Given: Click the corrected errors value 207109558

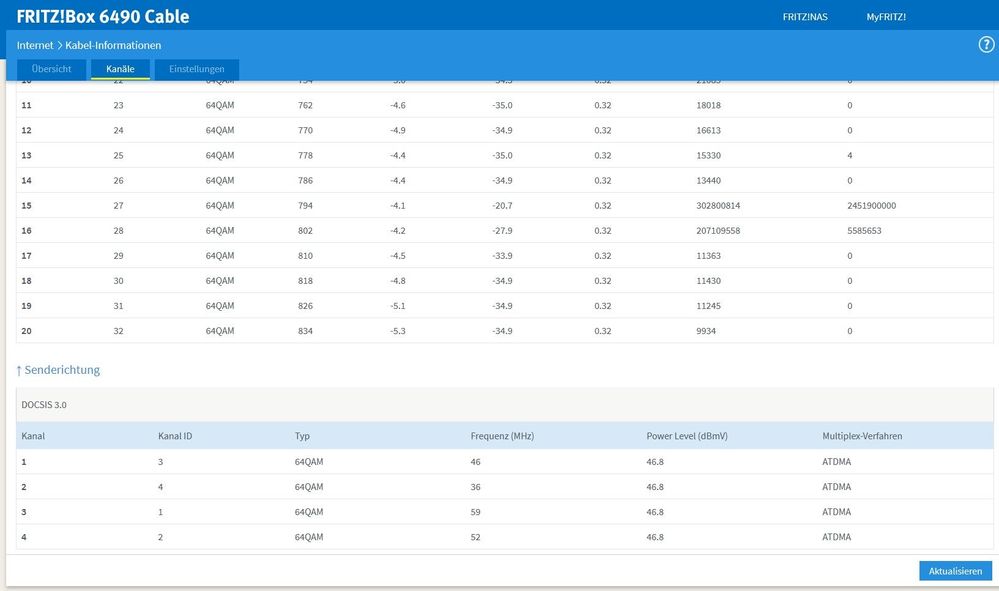Looking at the screenshot, I should click(718, 231).
